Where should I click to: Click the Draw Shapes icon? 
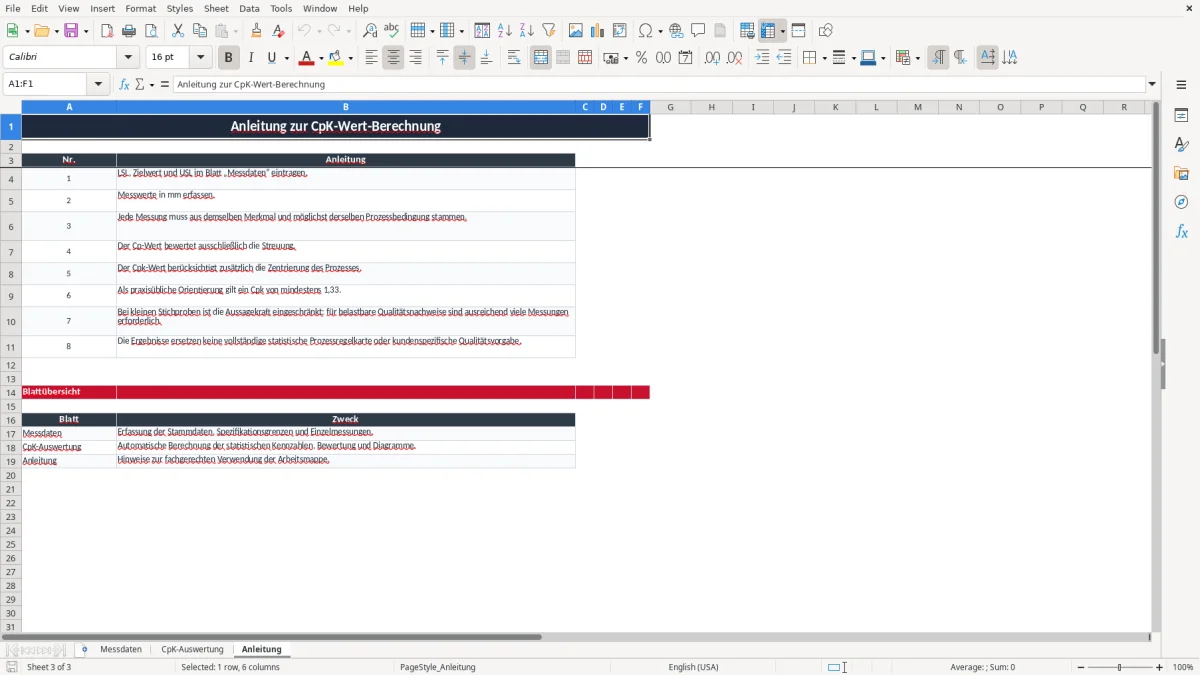(x=825, y=31)
